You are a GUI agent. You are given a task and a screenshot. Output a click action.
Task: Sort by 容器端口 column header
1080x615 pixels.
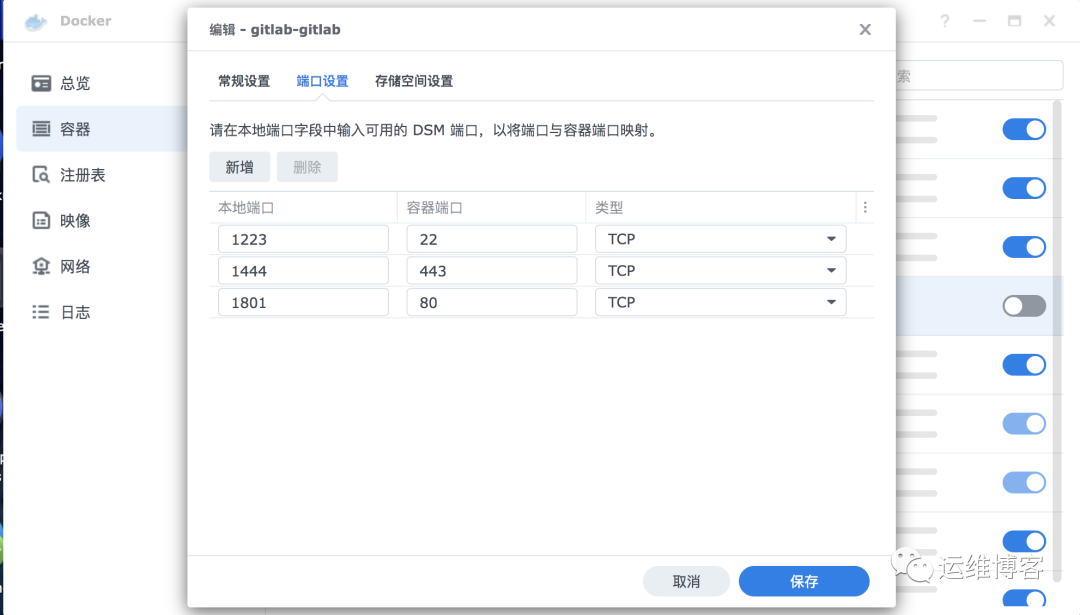tap(492, 207)
